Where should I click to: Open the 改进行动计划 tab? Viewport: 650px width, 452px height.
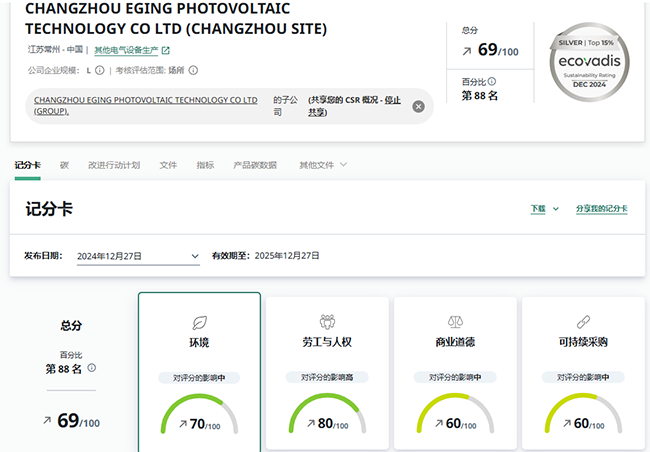114,165
